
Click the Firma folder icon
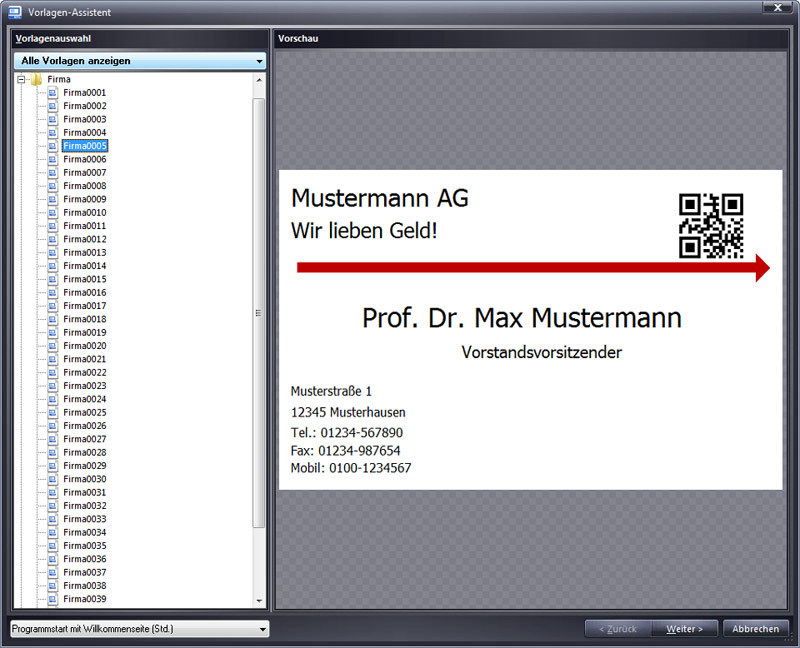tap(36, 80)
